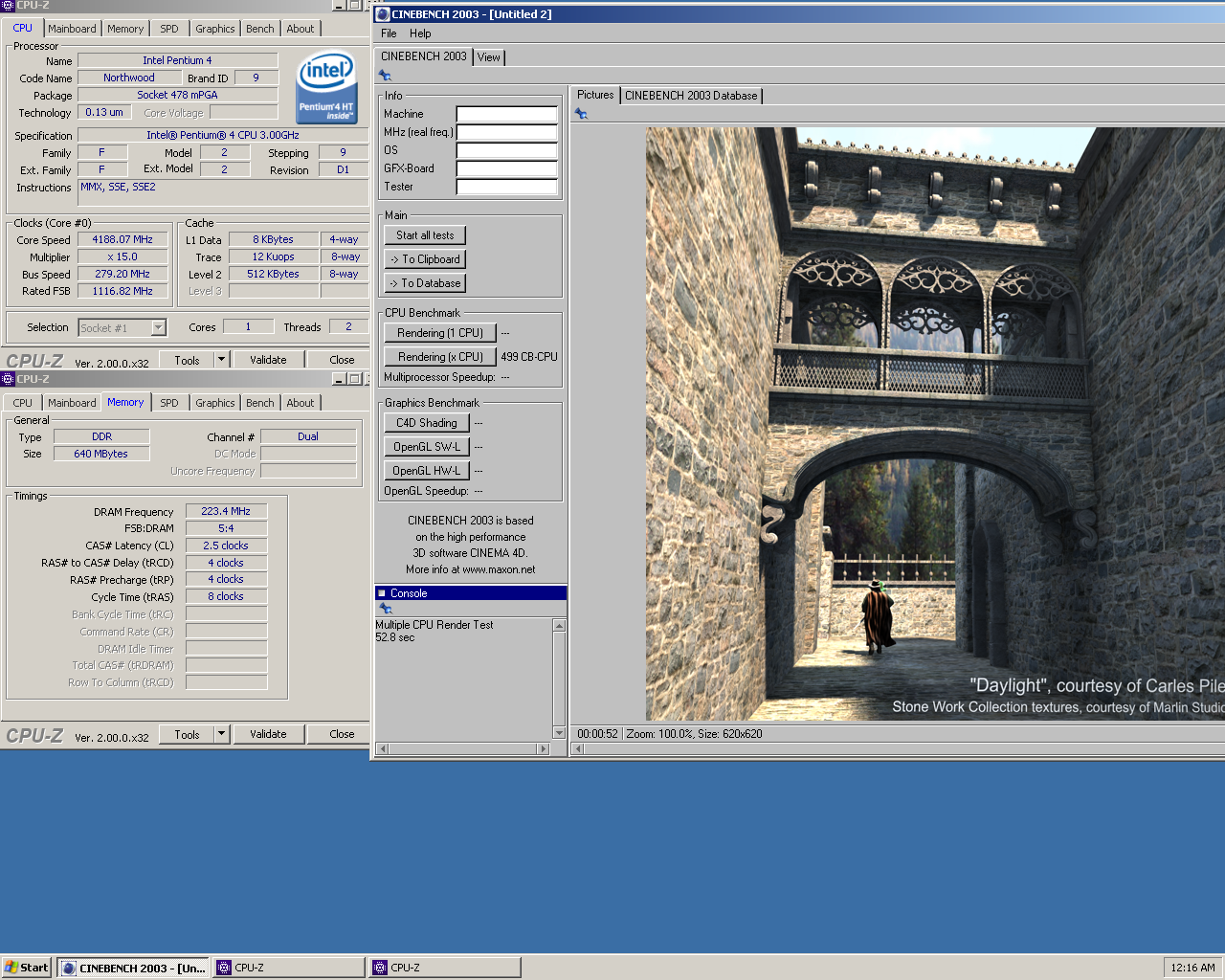Click the rendered Daylight castle image
The image size is (1225, 980).
coord(935,424)
